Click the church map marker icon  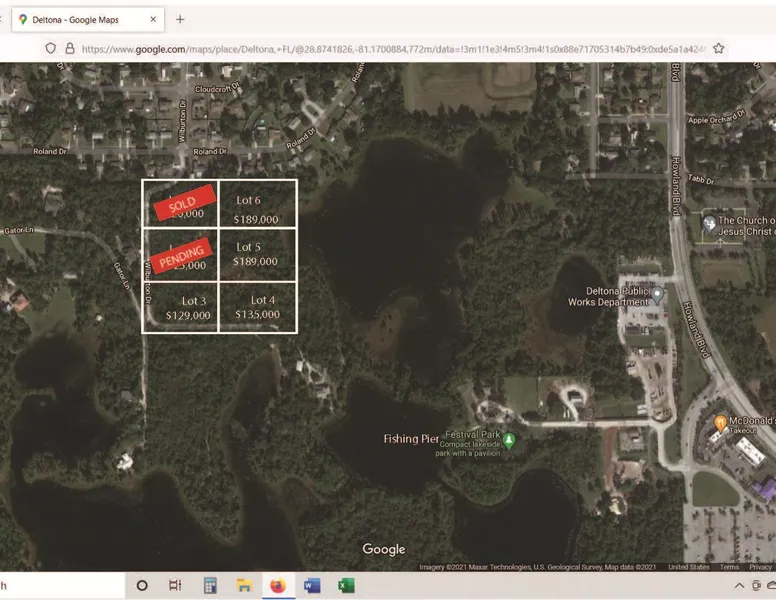709,224
